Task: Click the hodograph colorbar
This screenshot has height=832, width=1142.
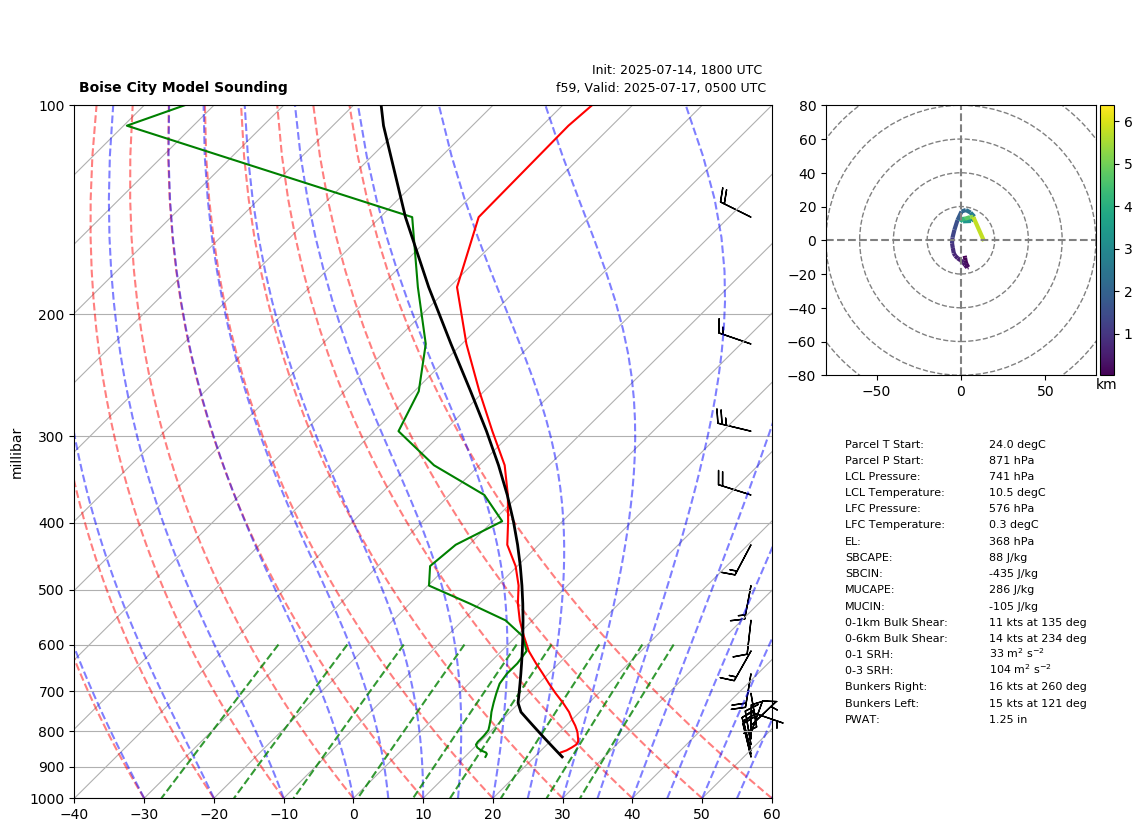Action: [1106, 240]
